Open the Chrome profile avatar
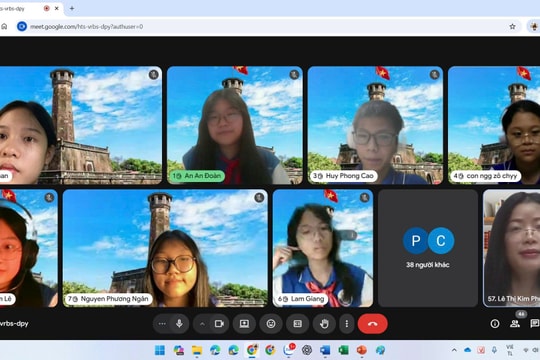 point(534,27)
